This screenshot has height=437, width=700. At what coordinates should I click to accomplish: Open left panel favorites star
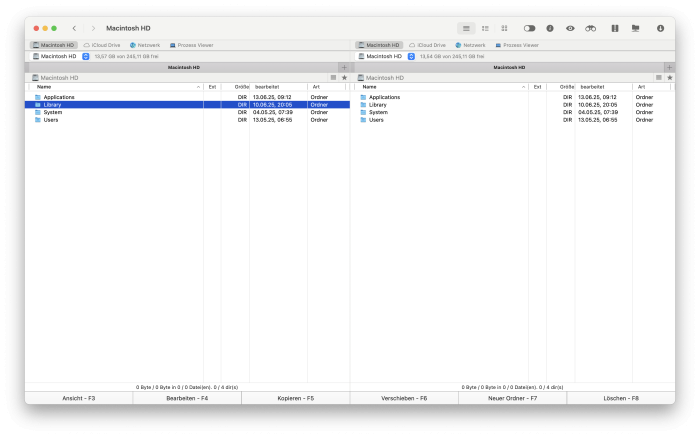344,78
